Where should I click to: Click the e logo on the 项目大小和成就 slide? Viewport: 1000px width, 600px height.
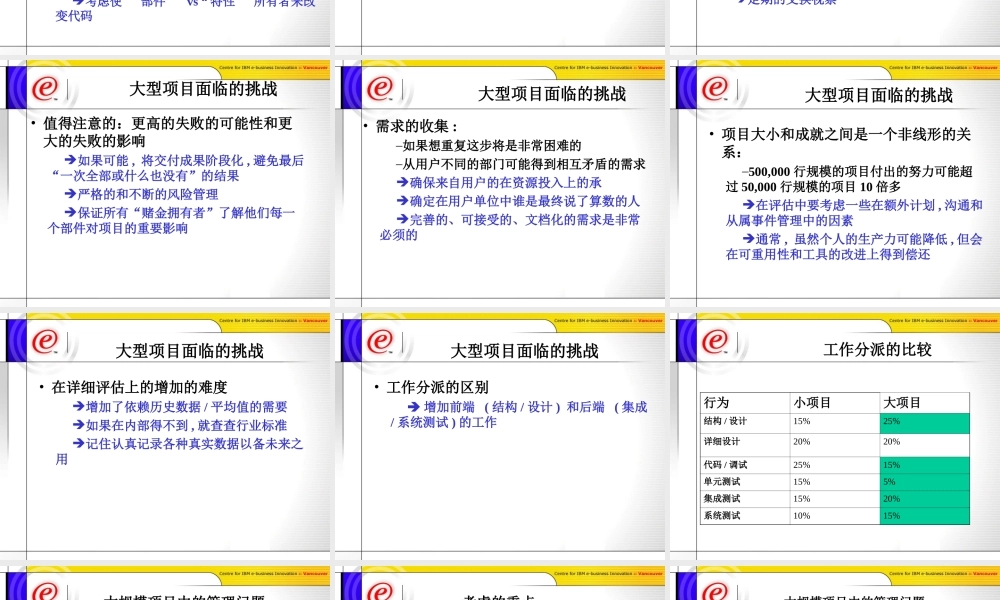[x=715, y=88]
